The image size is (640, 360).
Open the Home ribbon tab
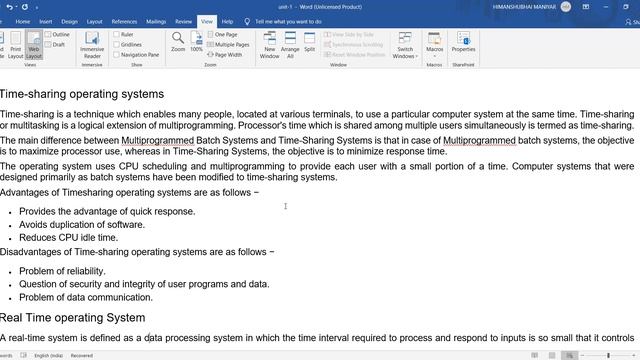[22, 22]
